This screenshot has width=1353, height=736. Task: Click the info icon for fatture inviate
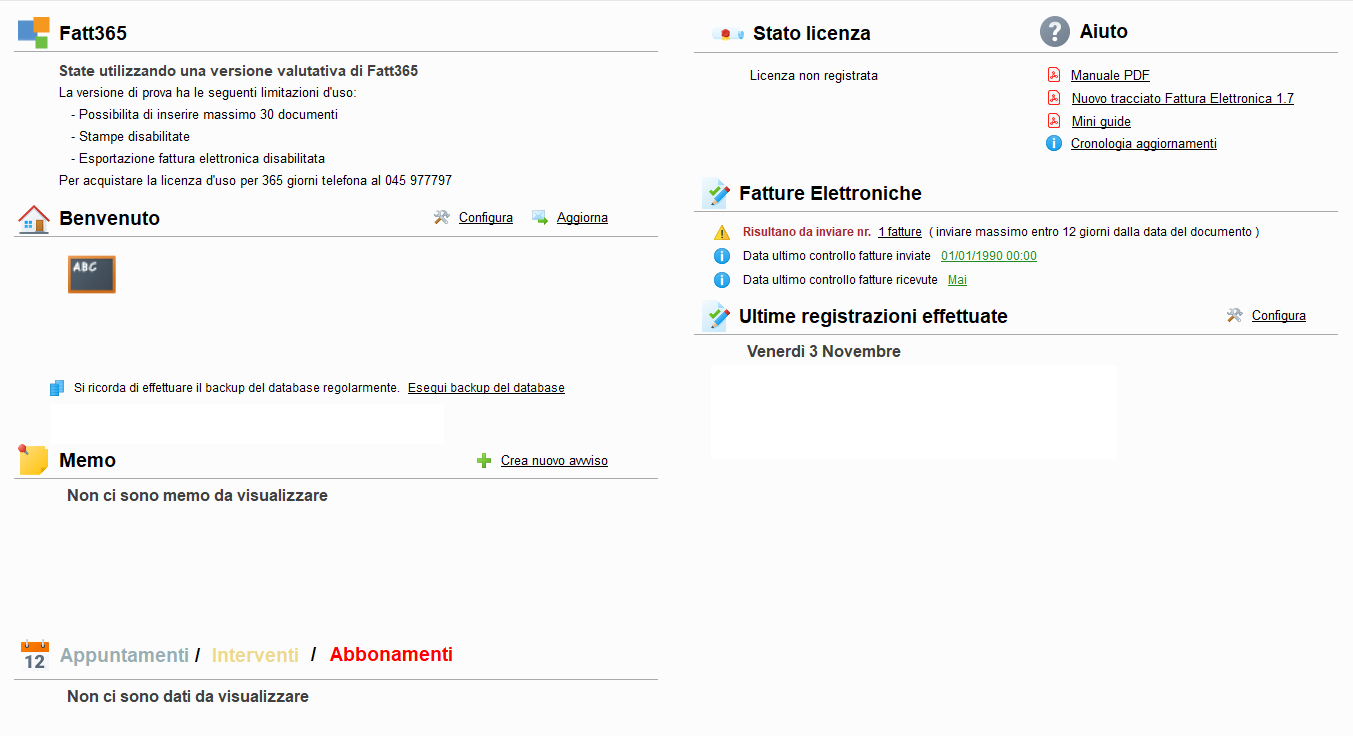(722, 256)
